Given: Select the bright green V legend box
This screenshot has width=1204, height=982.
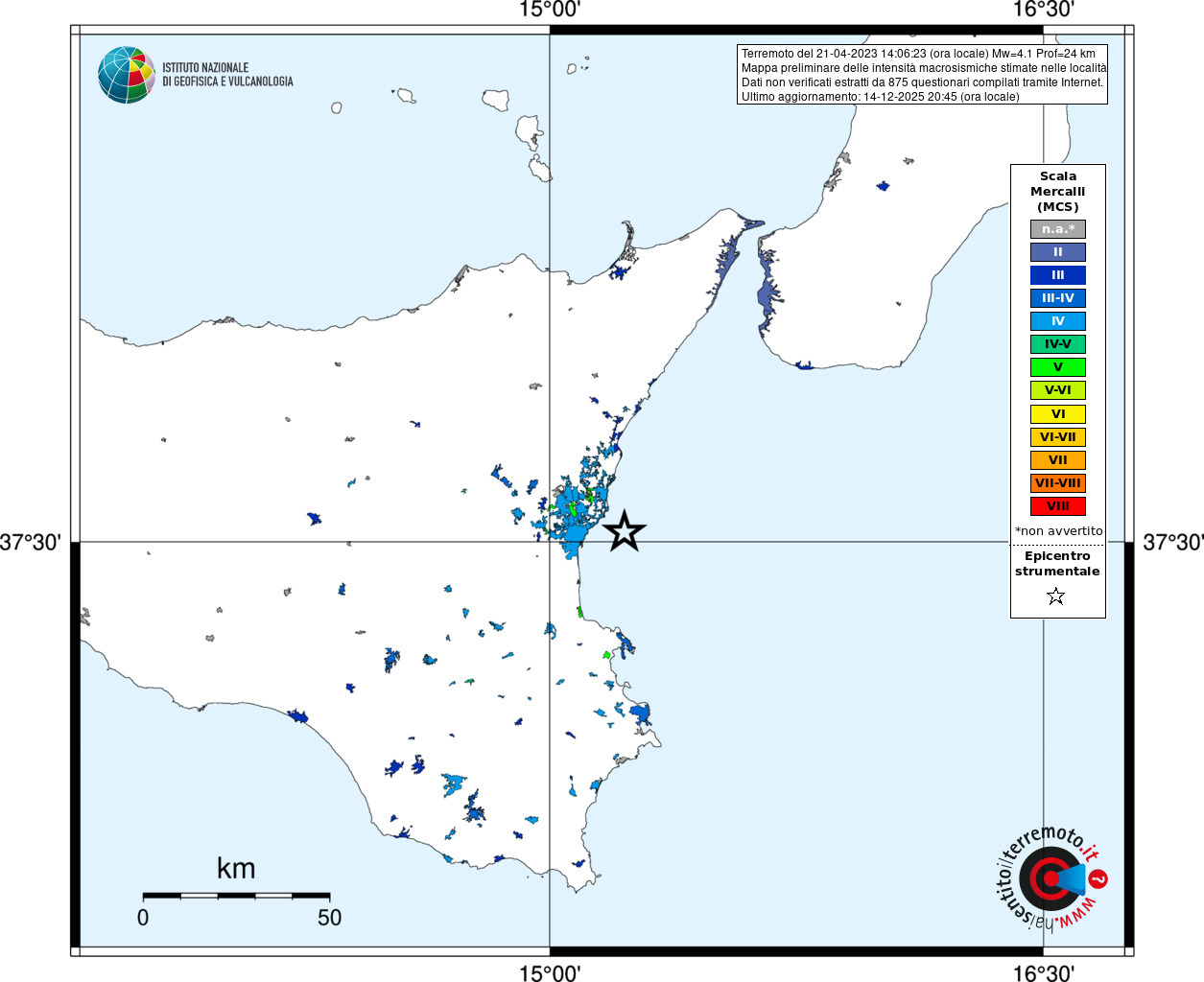Looking at the screenshot, I should point(1057,367).
